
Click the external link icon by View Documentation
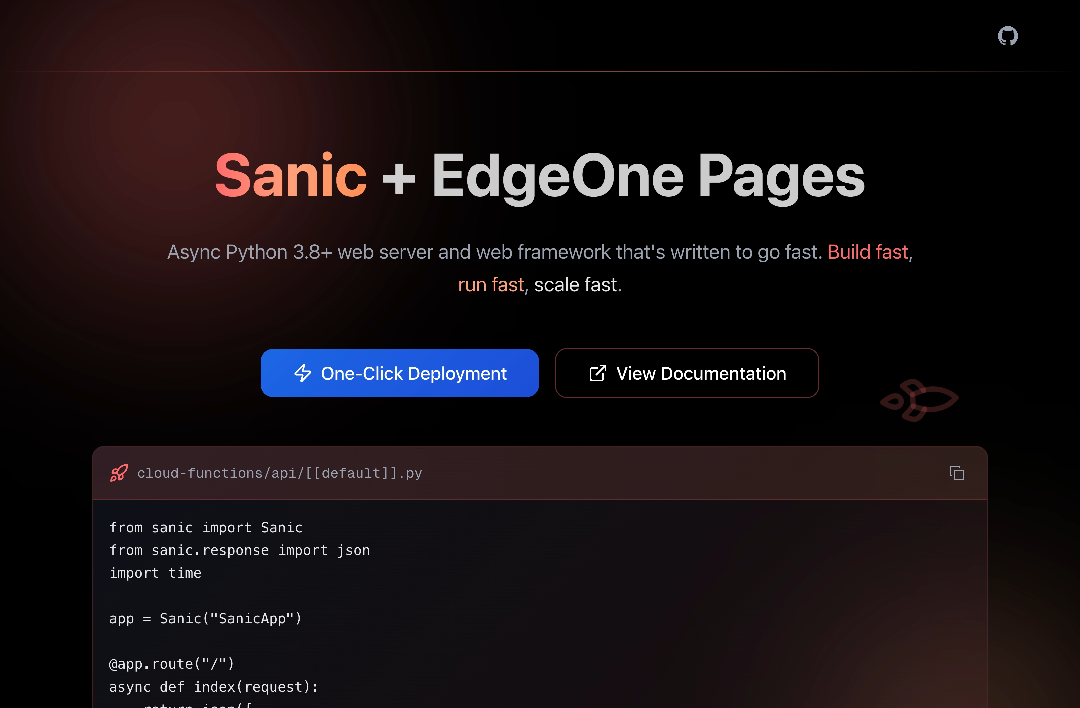point(598,373)
